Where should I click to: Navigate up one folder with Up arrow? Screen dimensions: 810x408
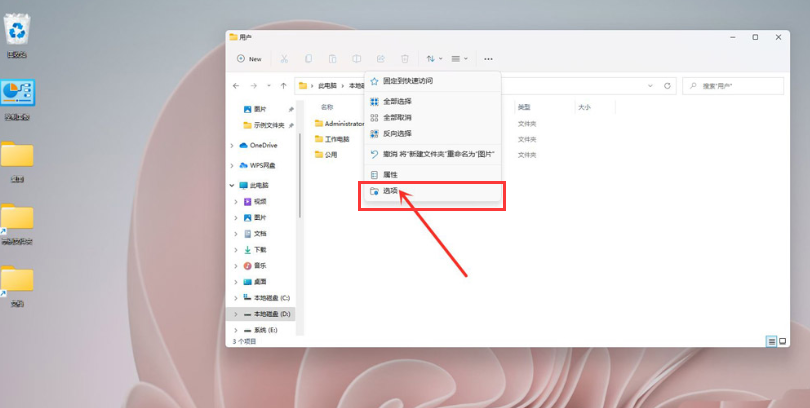(285, 87)
